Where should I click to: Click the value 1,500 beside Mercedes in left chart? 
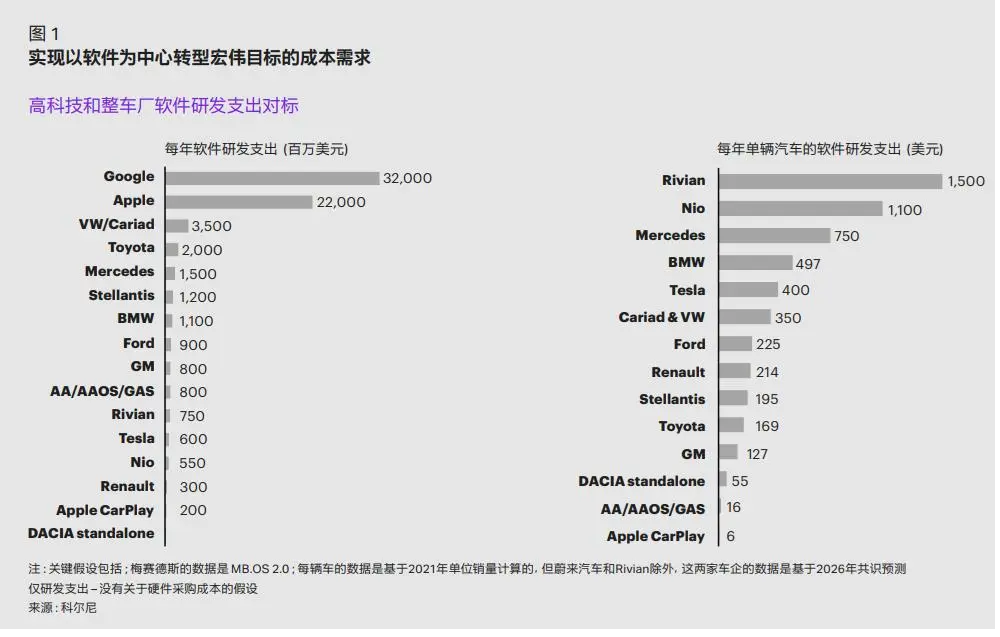pyautogui.click(x=198, y=274)
